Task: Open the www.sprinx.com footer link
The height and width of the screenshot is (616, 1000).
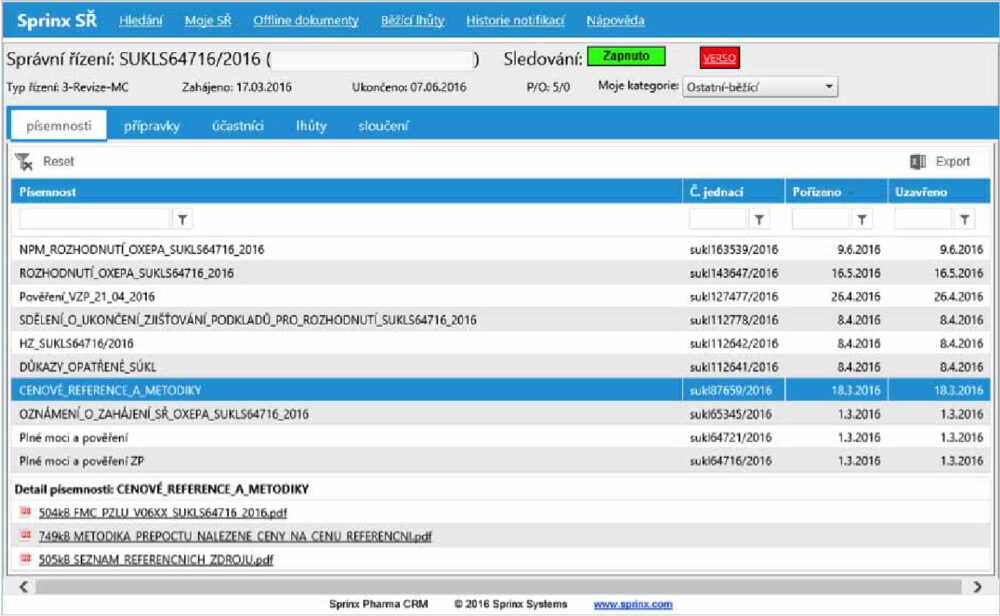Action: [632, 604]
